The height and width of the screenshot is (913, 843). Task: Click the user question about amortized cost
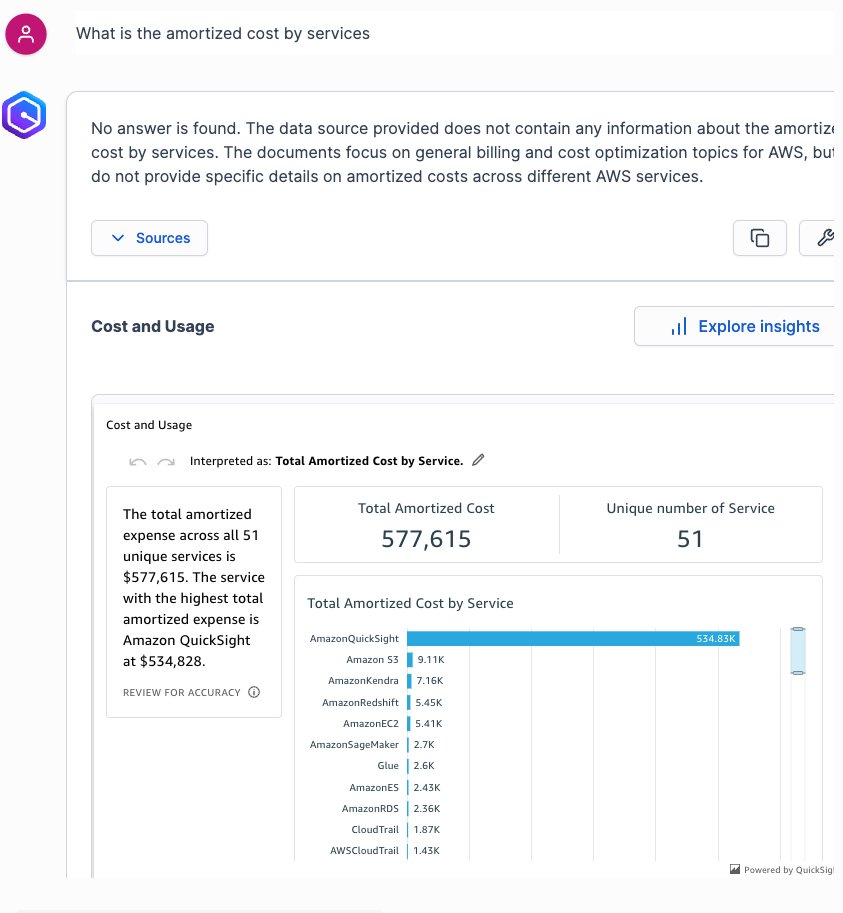223,34
